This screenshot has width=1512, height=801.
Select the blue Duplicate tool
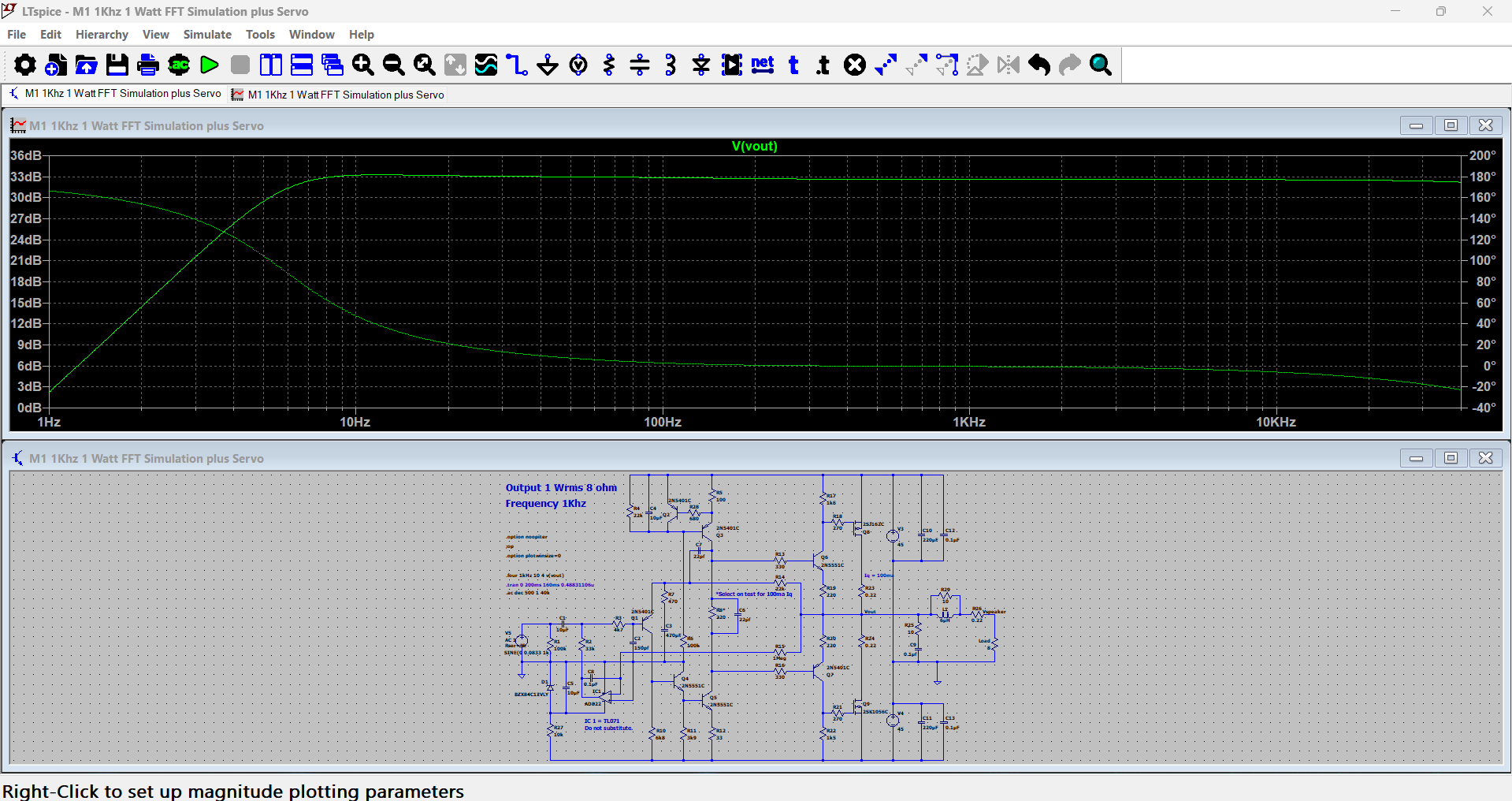[886, 65]
